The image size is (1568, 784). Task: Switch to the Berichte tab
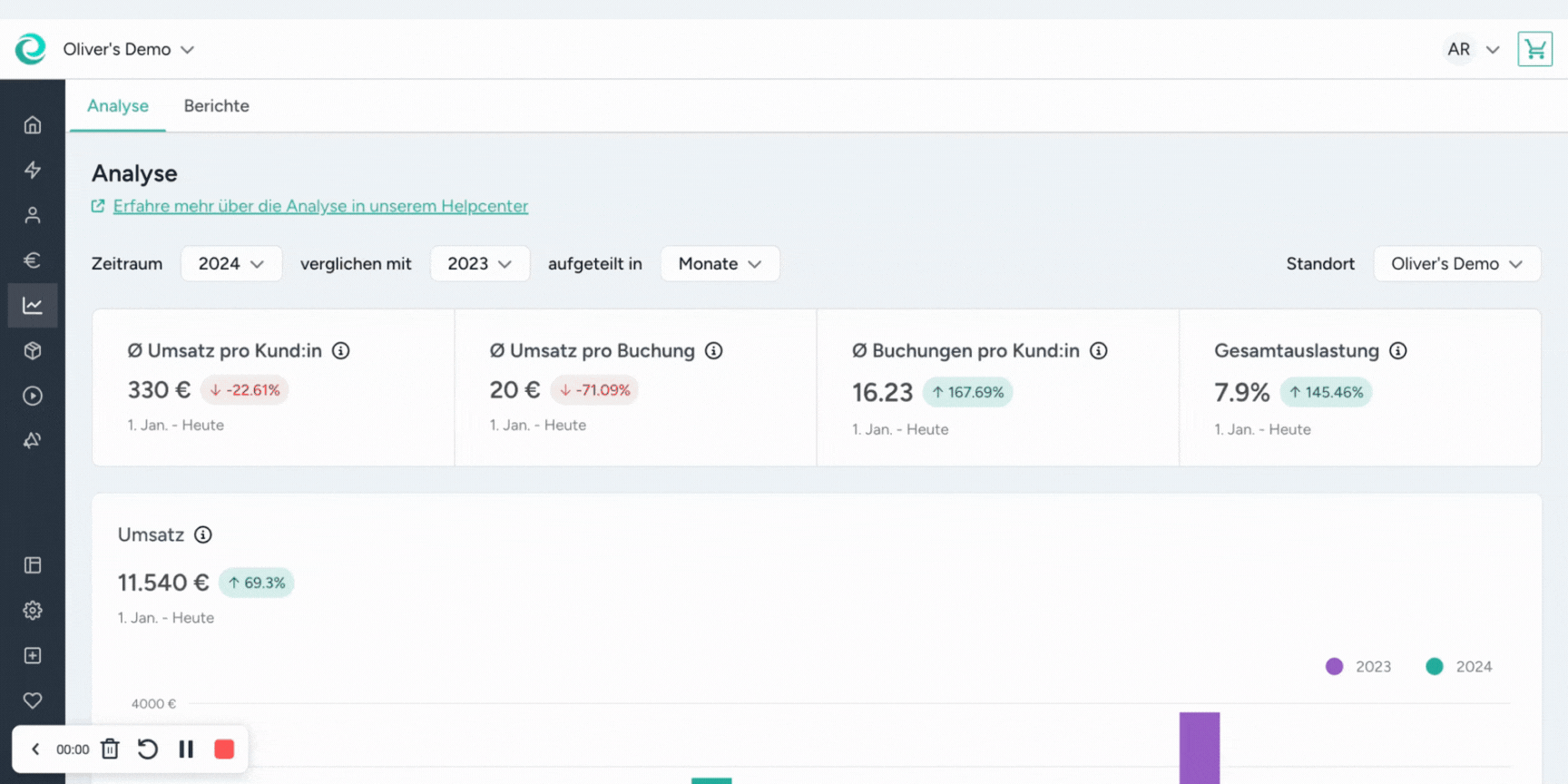coord(216,106)
